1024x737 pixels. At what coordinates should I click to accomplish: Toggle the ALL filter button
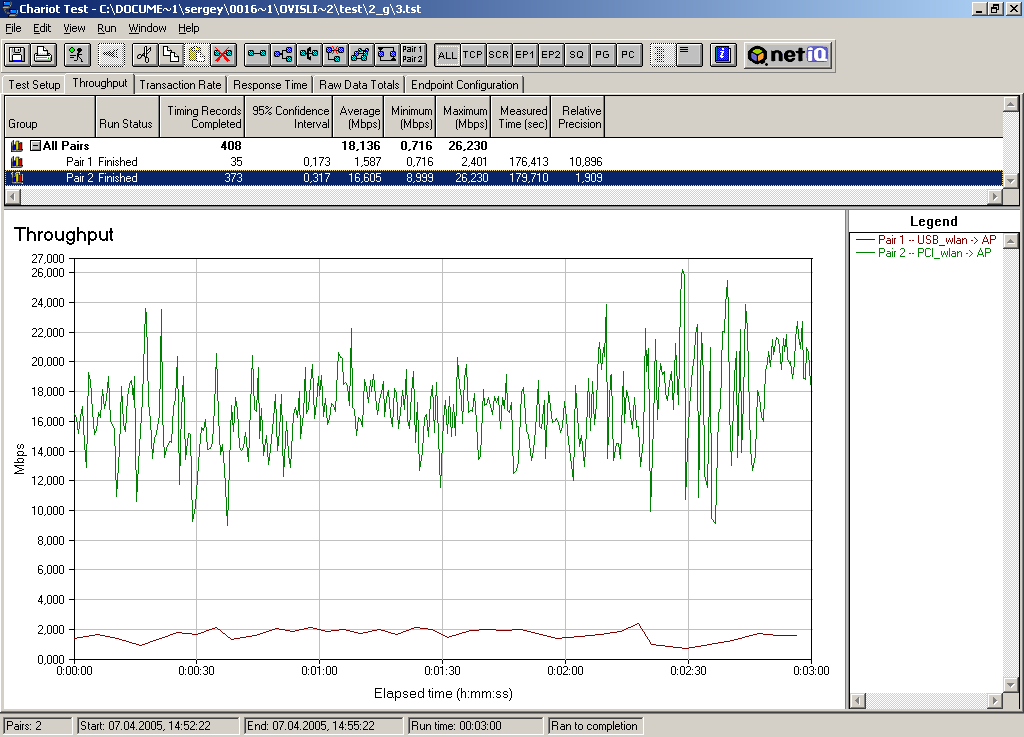click(x=447, y=55)
